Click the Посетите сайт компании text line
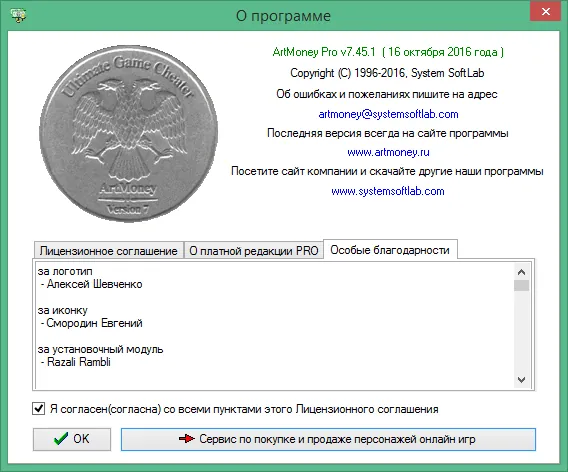Viewport: 568px width, 472px height. point(387,171)
